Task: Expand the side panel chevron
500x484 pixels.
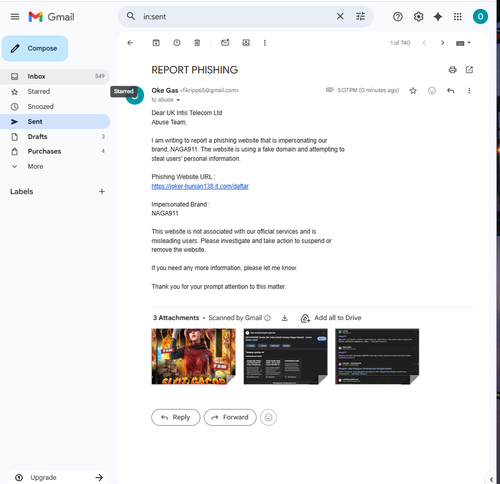Action: coord(491,479)
